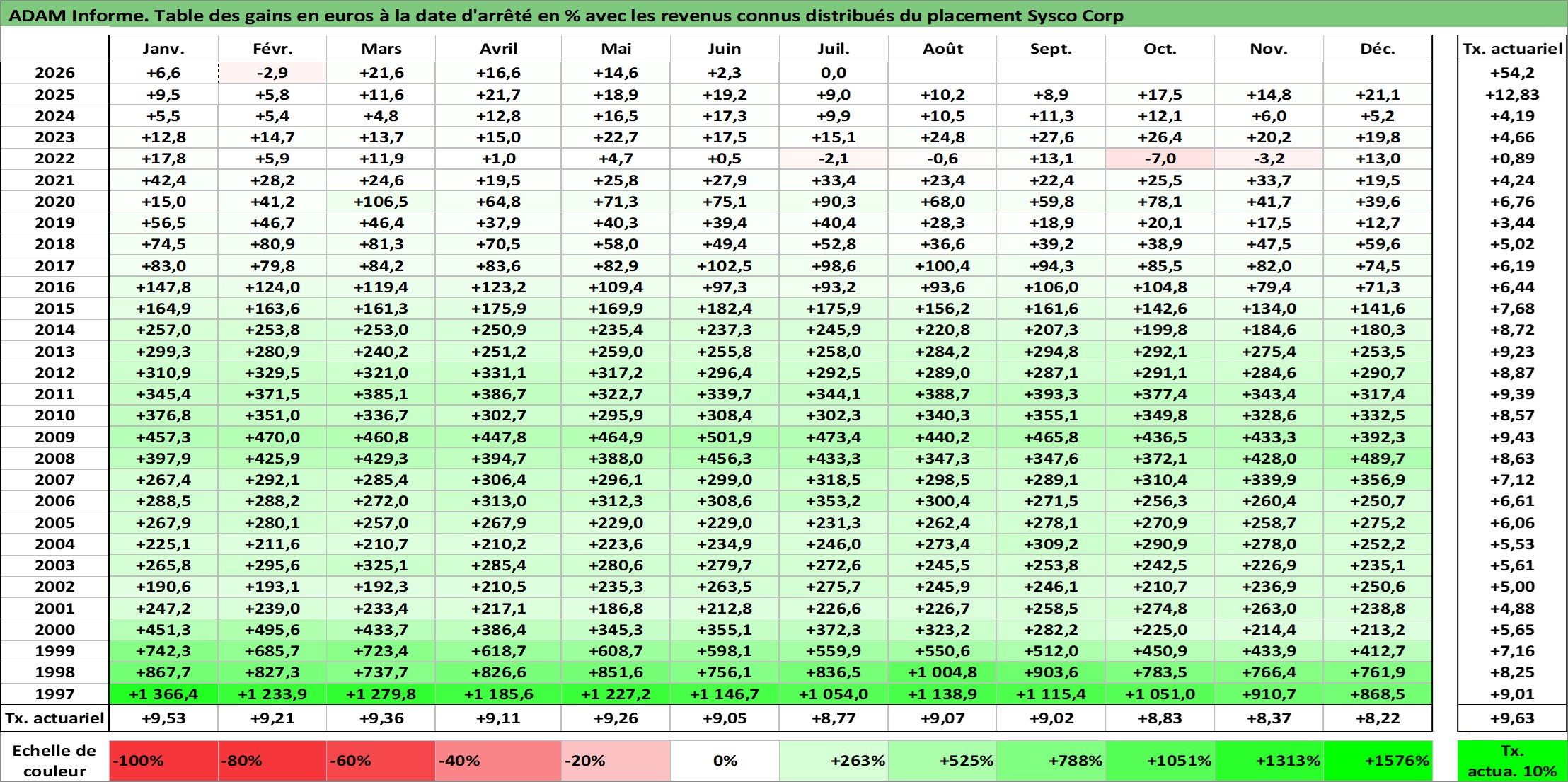Click the '+21,1' cell for December 2025
The height and width of the screenshot is (782, 1568).
1378,95
